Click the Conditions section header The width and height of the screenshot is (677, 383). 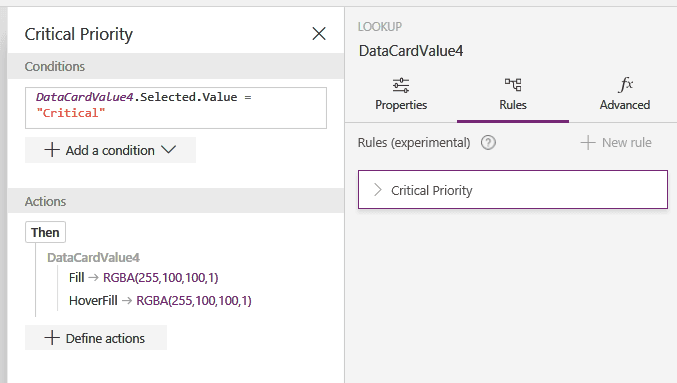[176, 66]
